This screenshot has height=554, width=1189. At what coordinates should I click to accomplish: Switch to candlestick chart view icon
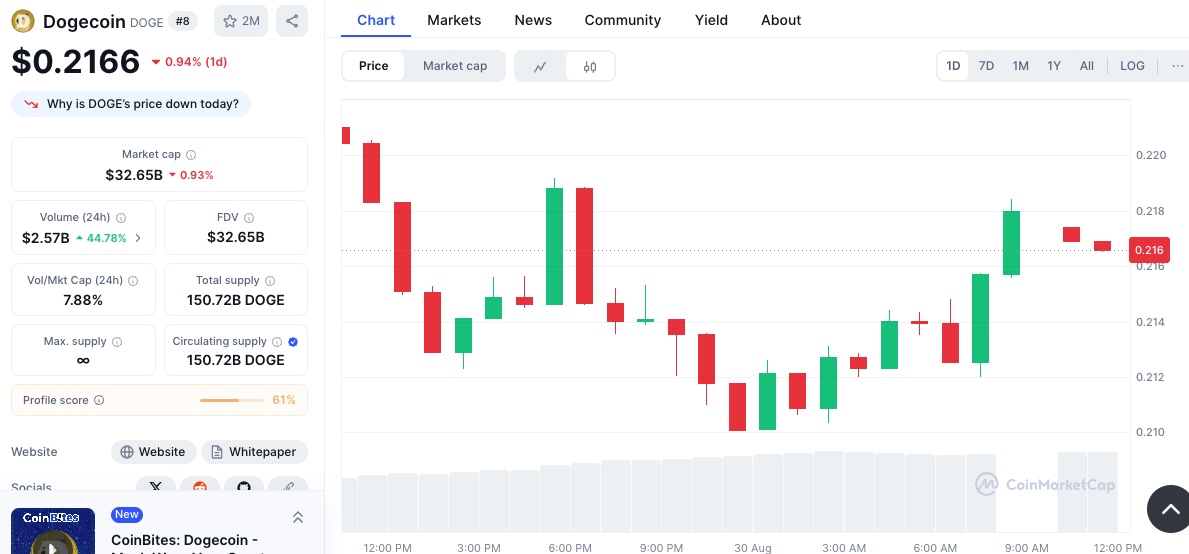pos(590,67)
